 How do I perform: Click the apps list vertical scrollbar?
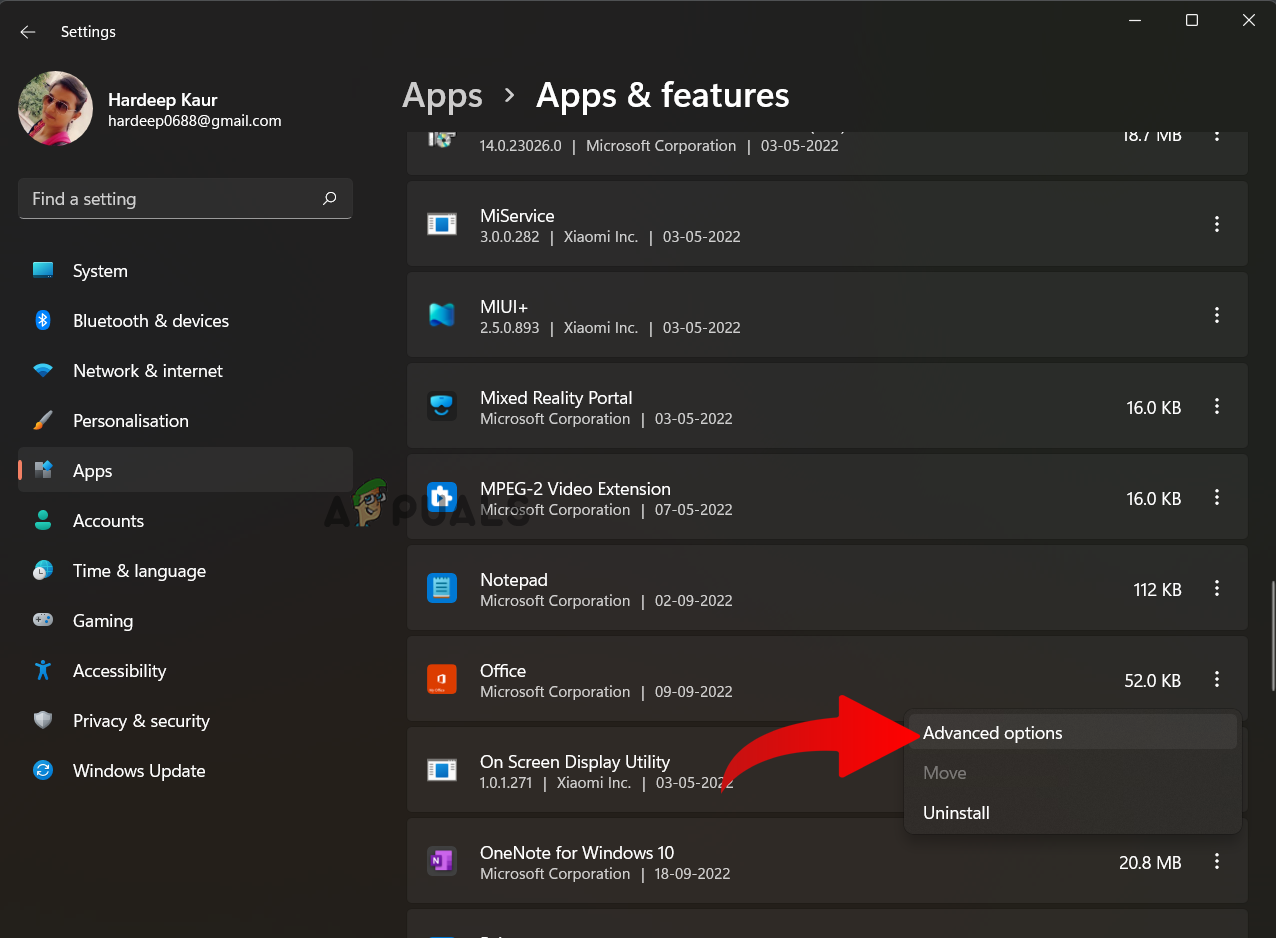tap(1272, 634)
